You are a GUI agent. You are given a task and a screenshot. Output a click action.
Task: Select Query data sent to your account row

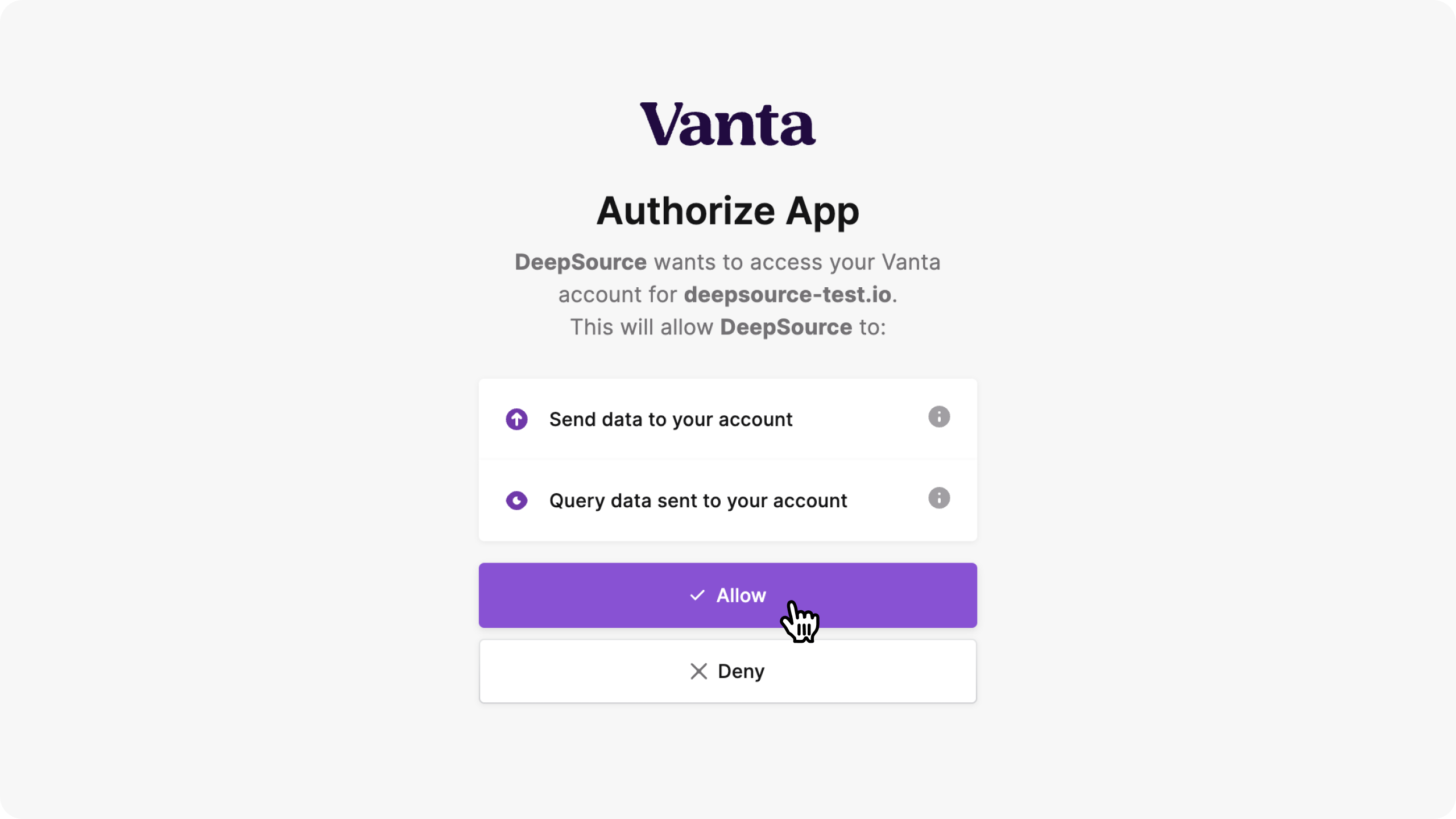pyautogui.click(x=727, y=500)
